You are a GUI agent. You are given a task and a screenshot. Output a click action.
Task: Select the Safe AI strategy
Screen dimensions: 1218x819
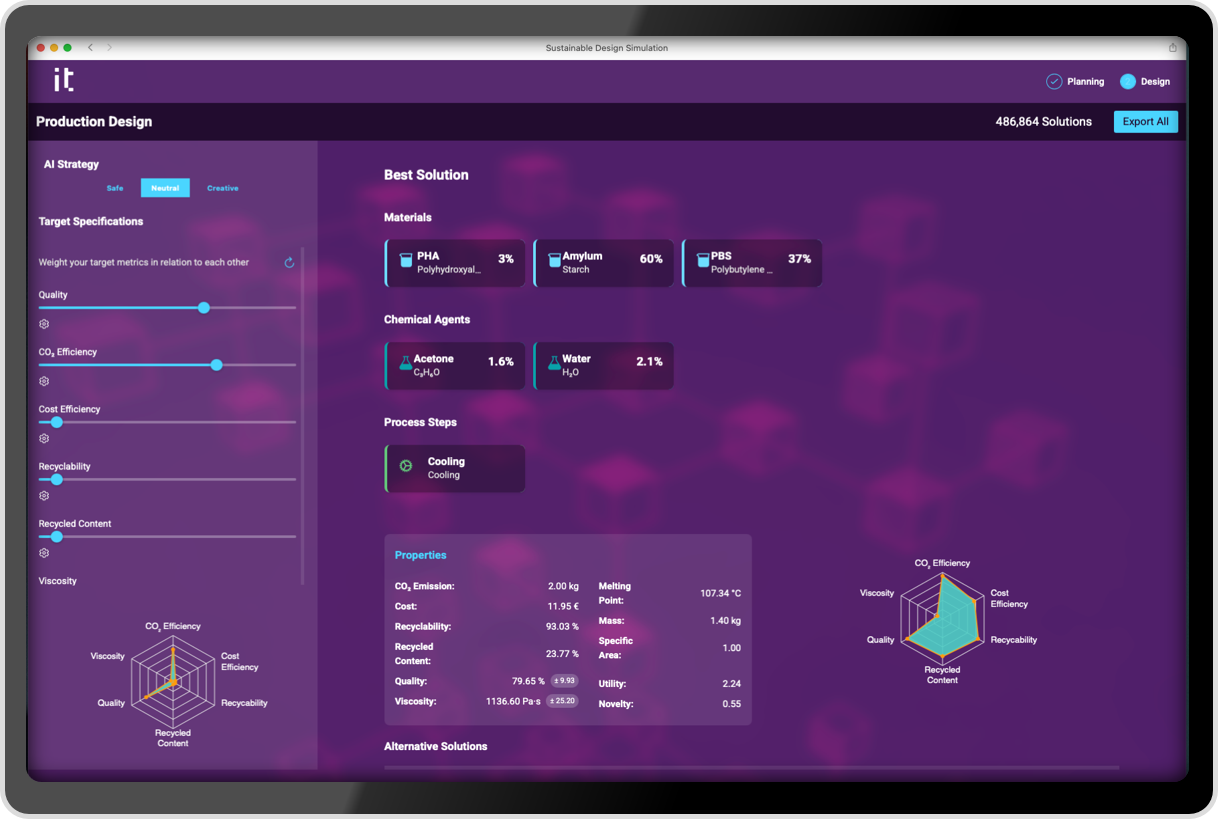pos(115,188)
